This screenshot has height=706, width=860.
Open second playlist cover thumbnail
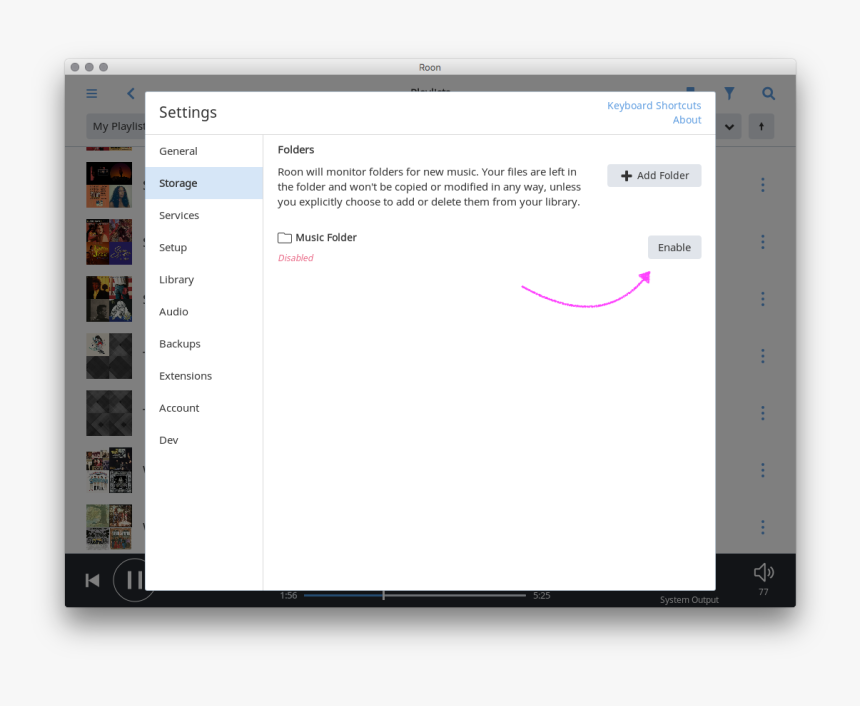coord(109,242)
